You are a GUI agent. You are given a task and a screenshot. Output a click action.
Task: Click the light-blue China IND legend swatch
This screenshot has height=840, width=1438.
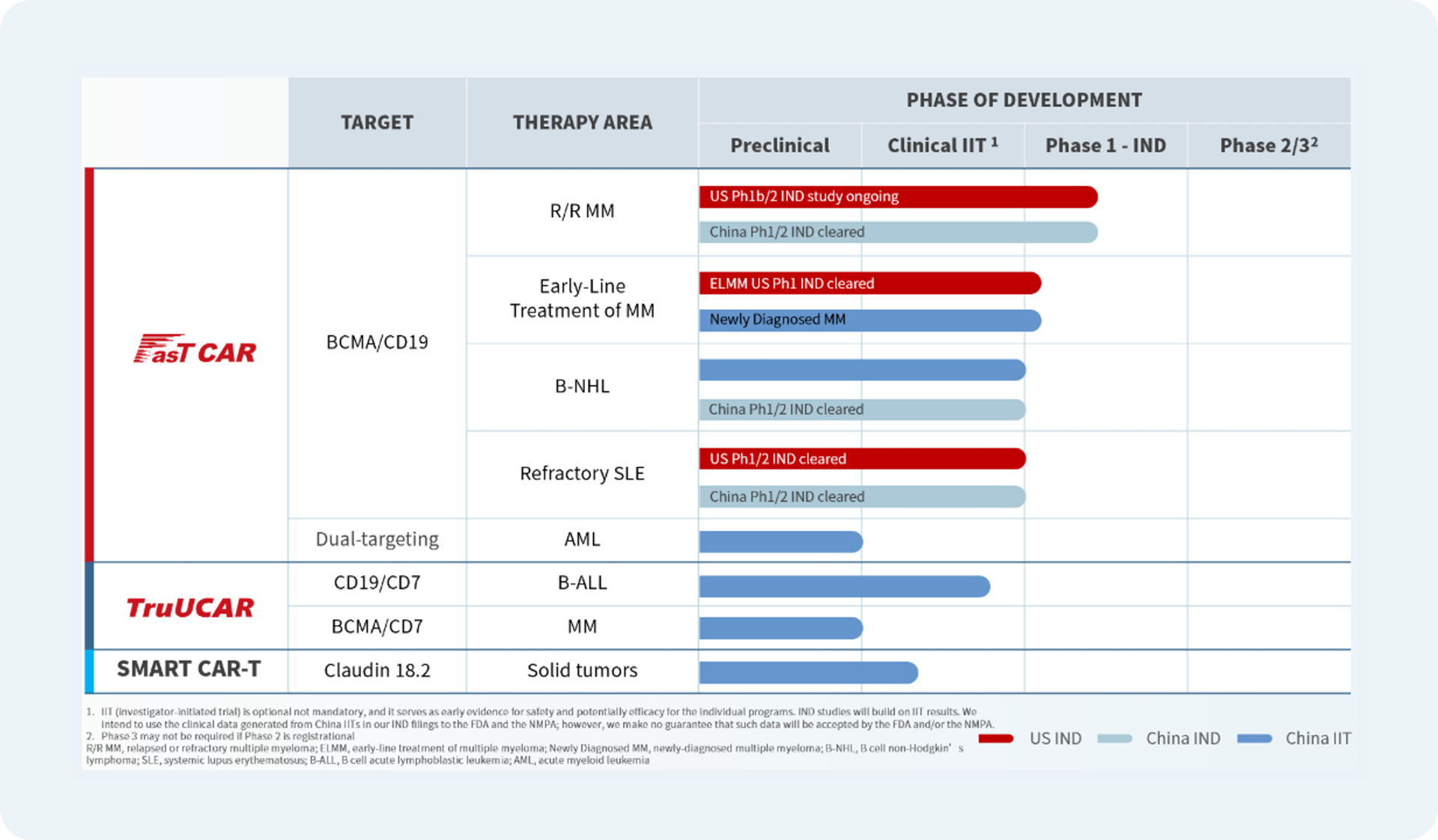point(1114,738)
